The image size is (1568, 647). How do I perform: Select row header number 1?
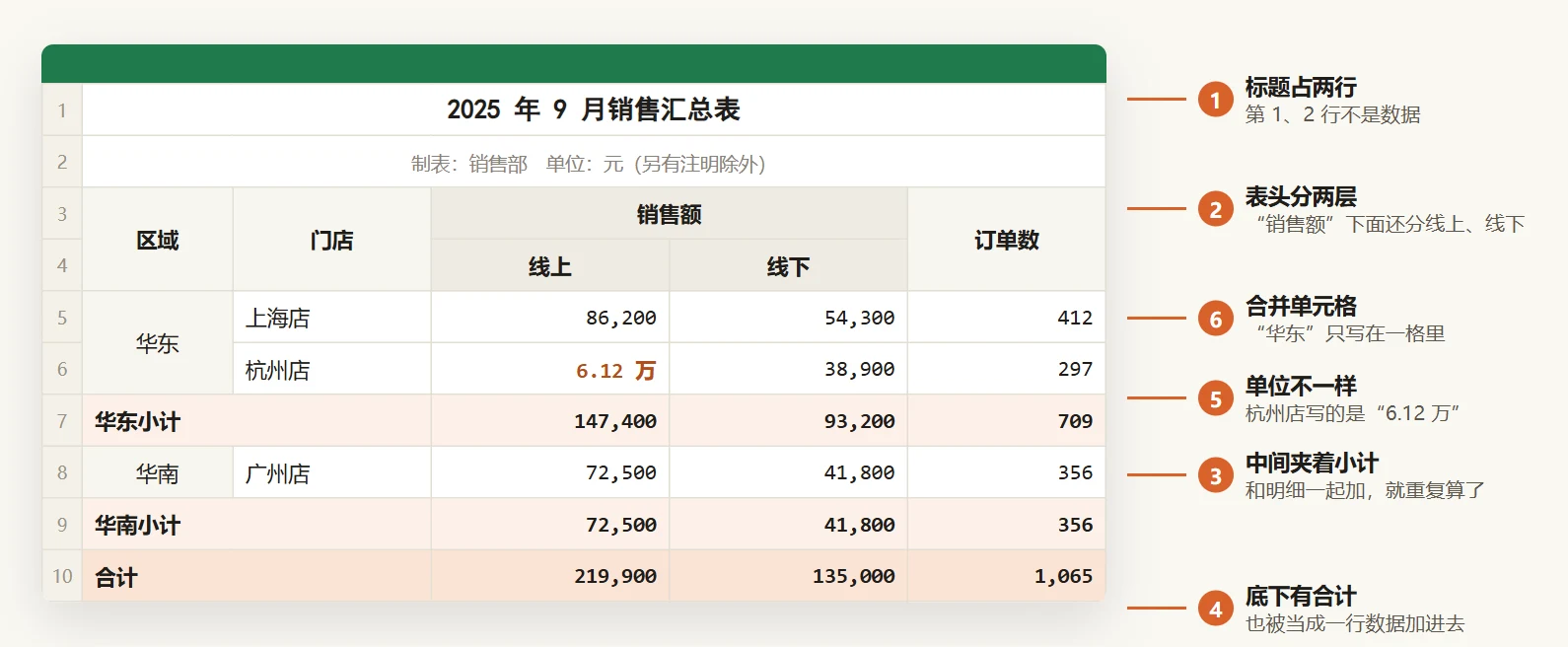(62, 109)
